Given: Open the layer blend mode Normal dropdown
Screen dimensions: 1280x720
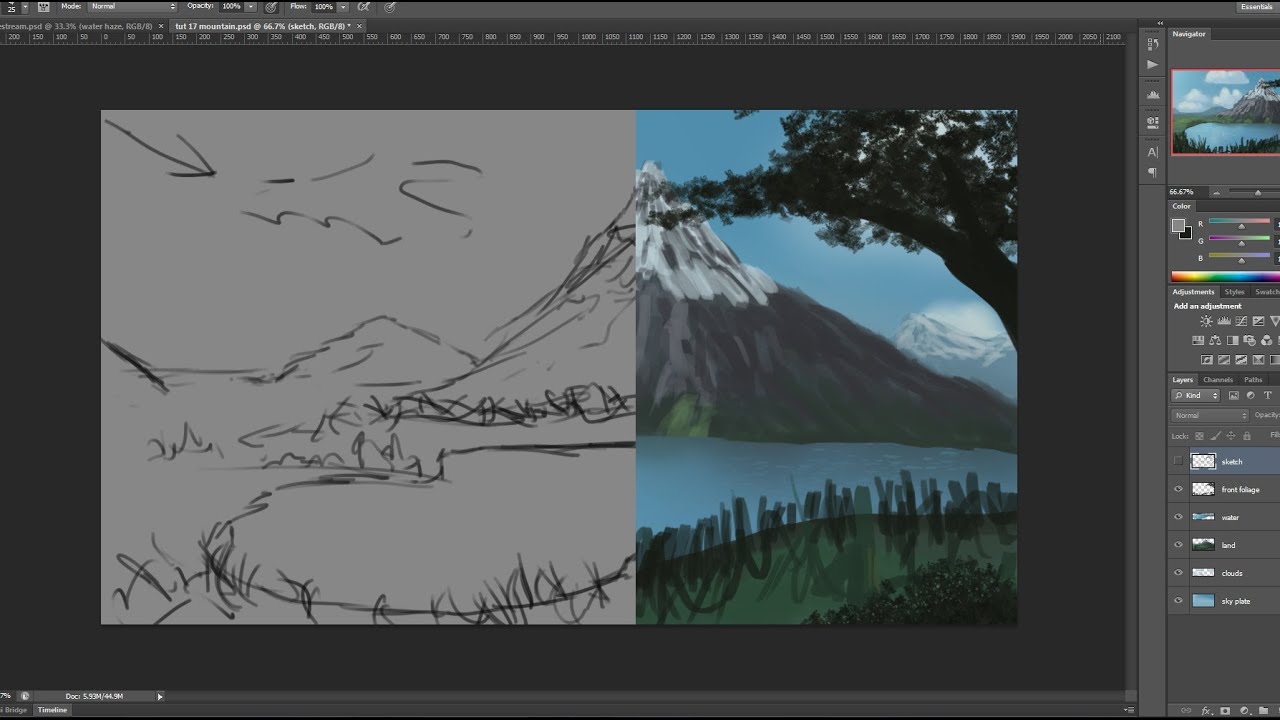Looking at the screenshot, I should coord(1210,415).
